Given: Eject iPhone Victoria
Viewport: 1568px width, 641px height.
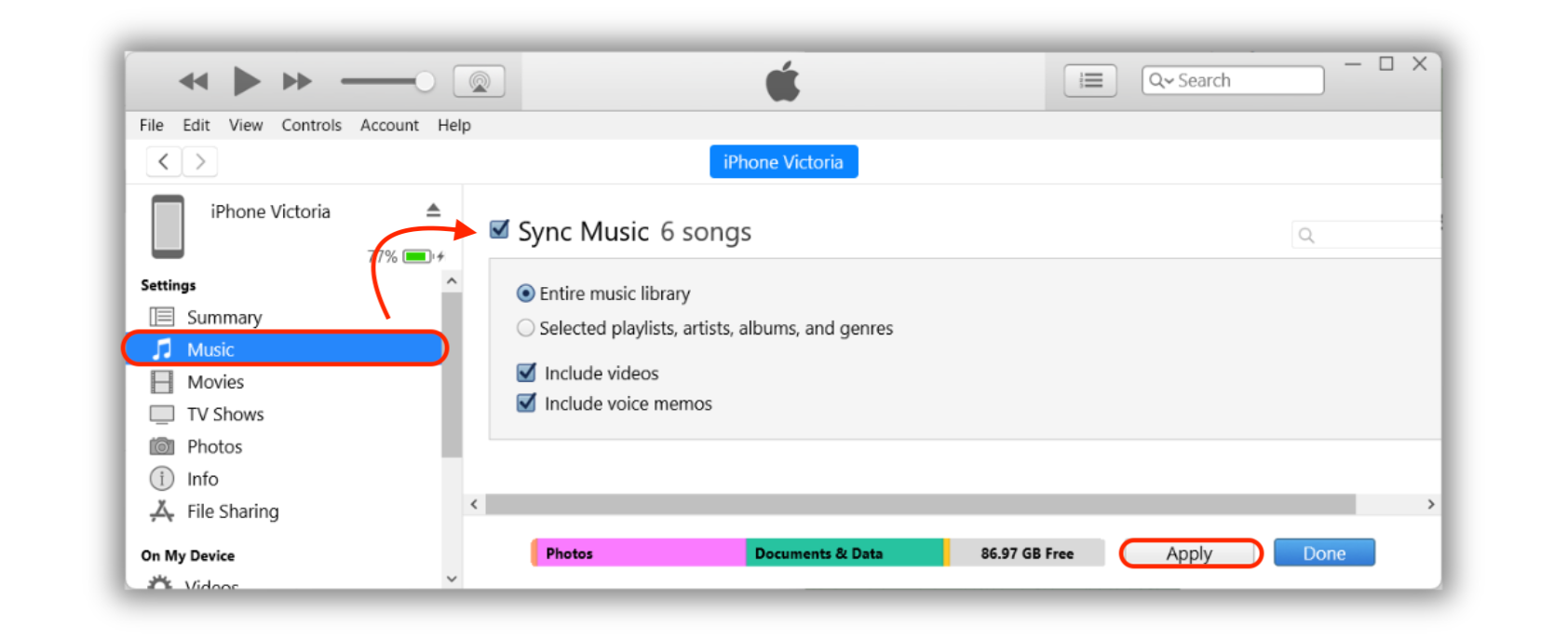Looking at the screenshot, I should tap(433, 210).
